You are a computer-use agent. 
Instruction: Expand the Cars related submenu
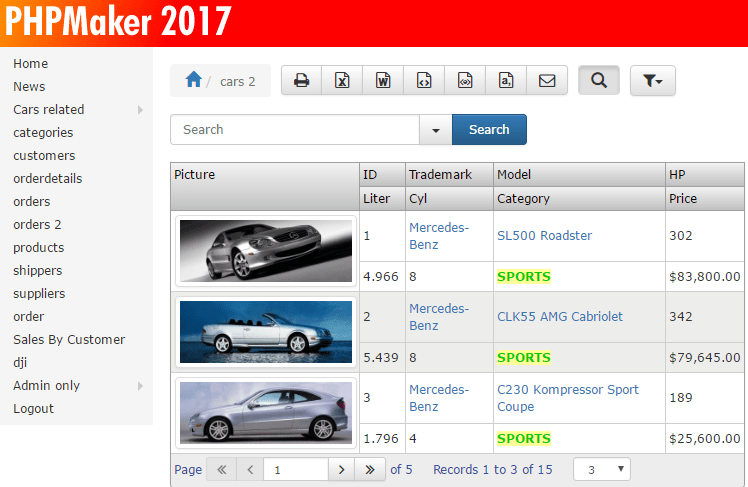point(76,110)
